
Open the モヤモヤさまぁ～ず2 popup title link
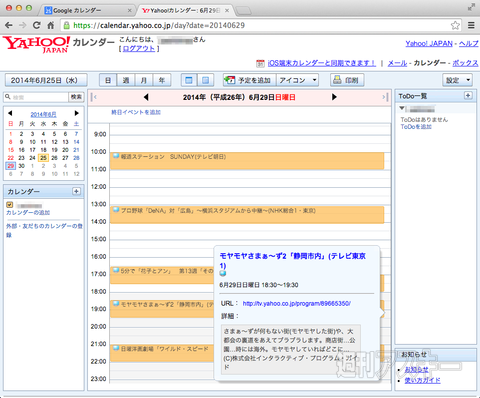(x=293, y=261)
